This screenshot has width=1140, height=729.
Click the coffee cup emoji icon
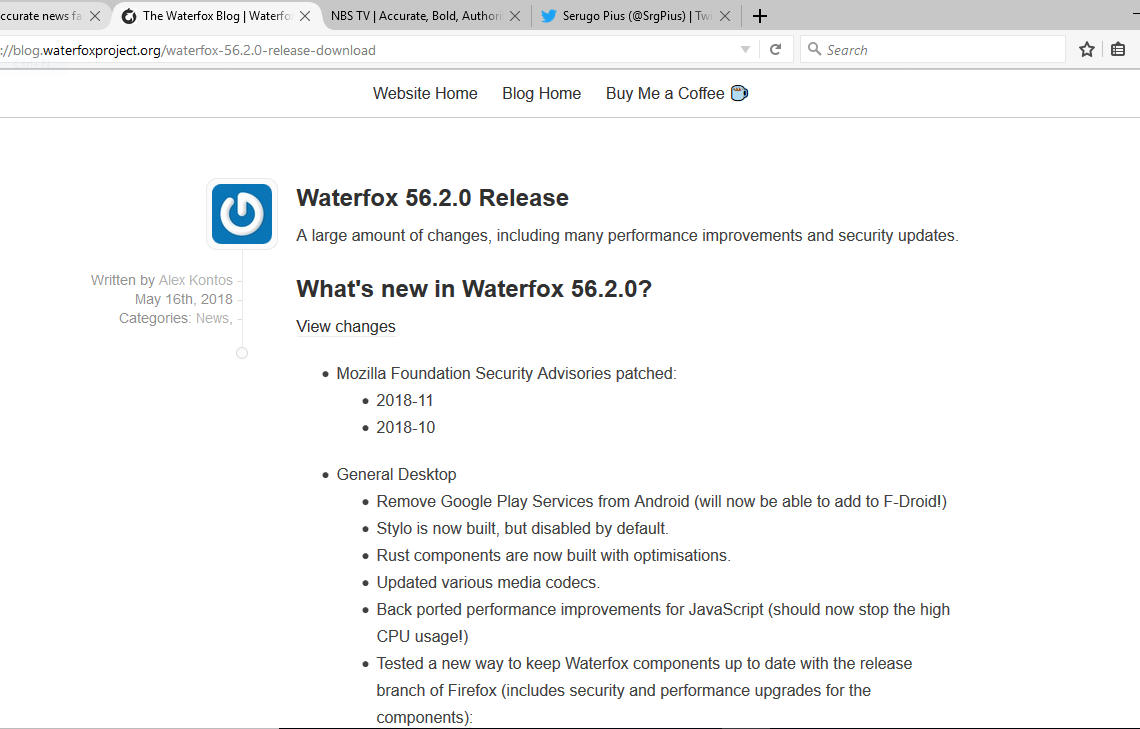click(x=739, y=93)
